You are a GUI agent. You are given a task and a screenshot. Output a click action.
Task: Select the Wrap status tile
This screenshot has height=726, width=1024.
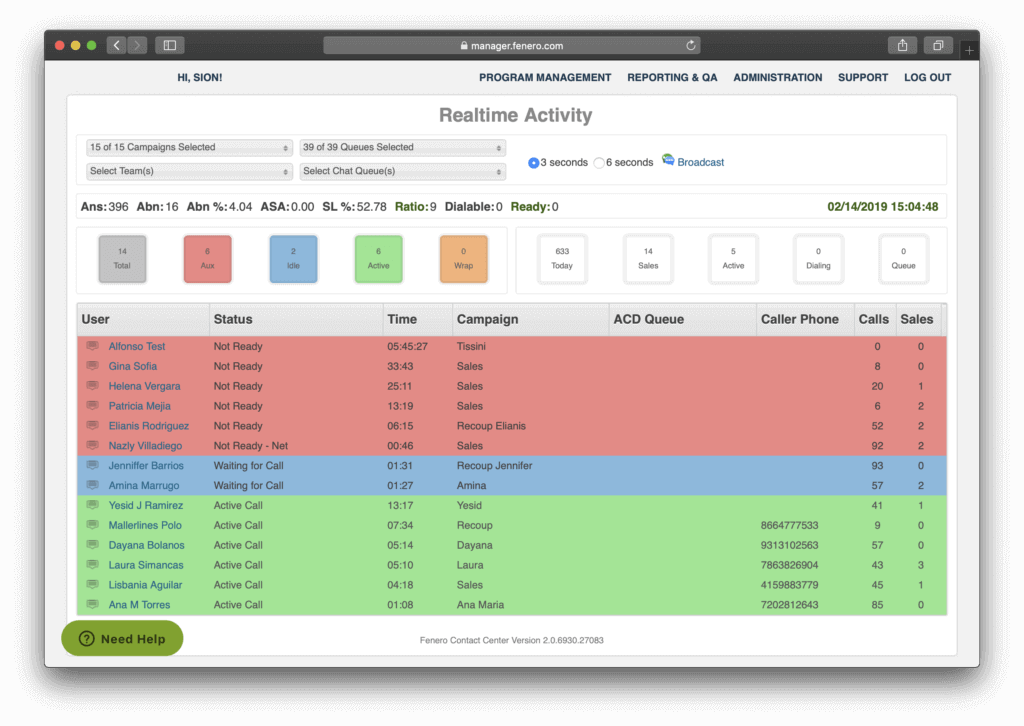pyautogui.click(x=463, y=258)
